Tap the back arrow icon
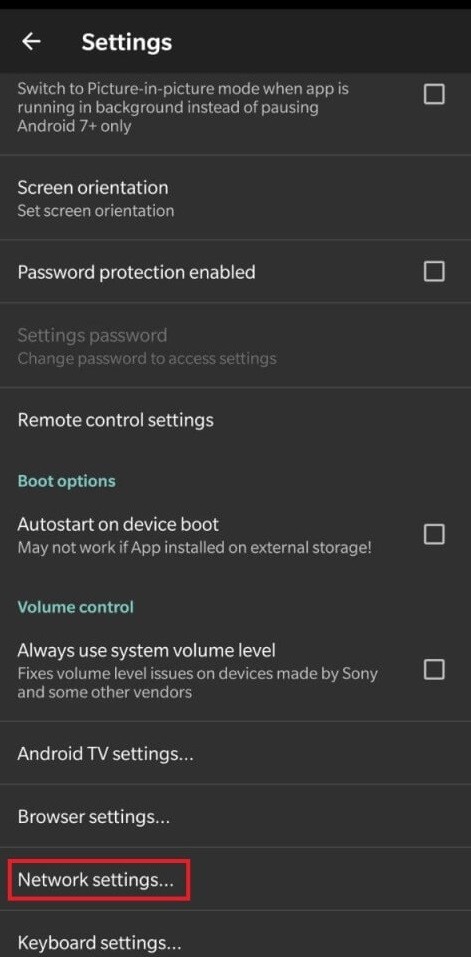471x957 pixels. (31, 42)
